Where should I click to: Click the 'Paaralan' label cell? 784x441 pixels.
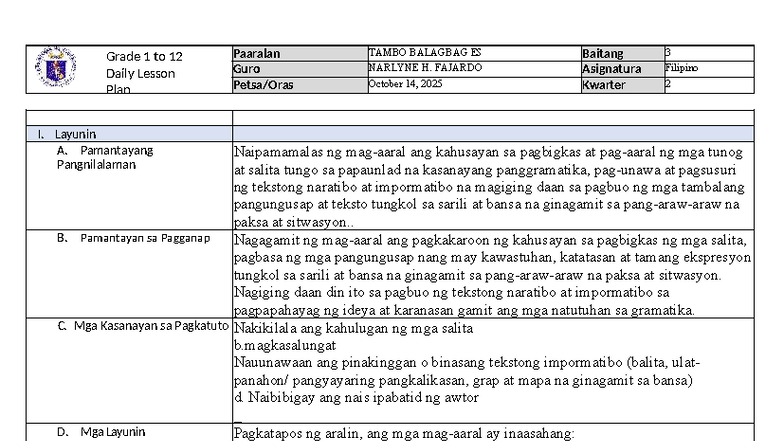pos(300,54)
